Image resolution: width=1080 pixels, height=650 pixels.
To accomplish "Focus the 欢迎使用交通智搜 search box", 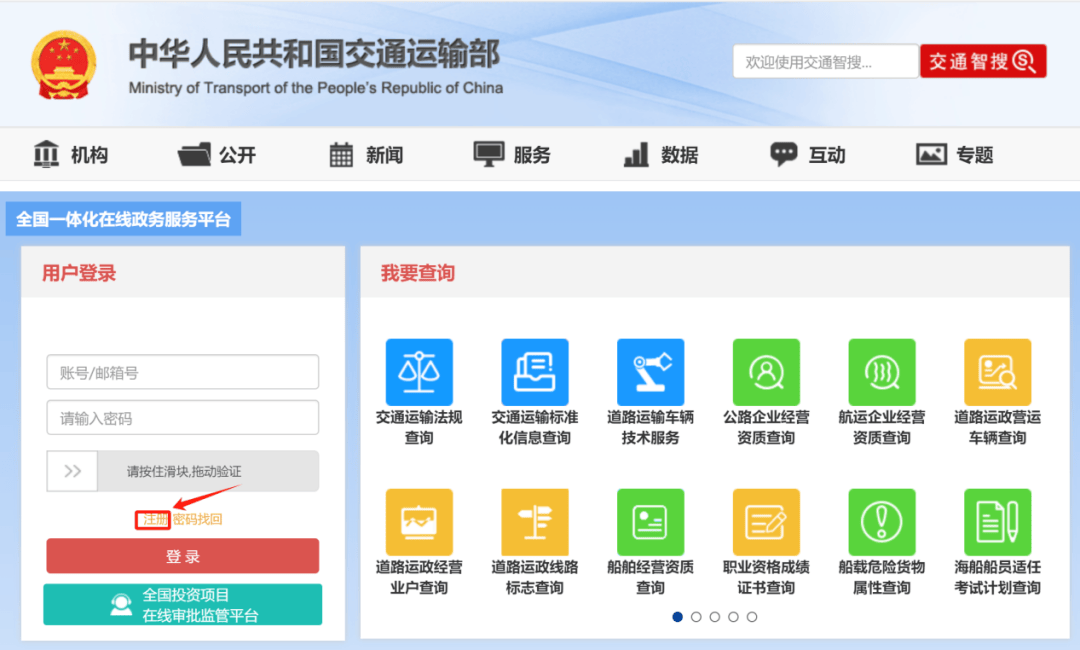I will (826, 61).
